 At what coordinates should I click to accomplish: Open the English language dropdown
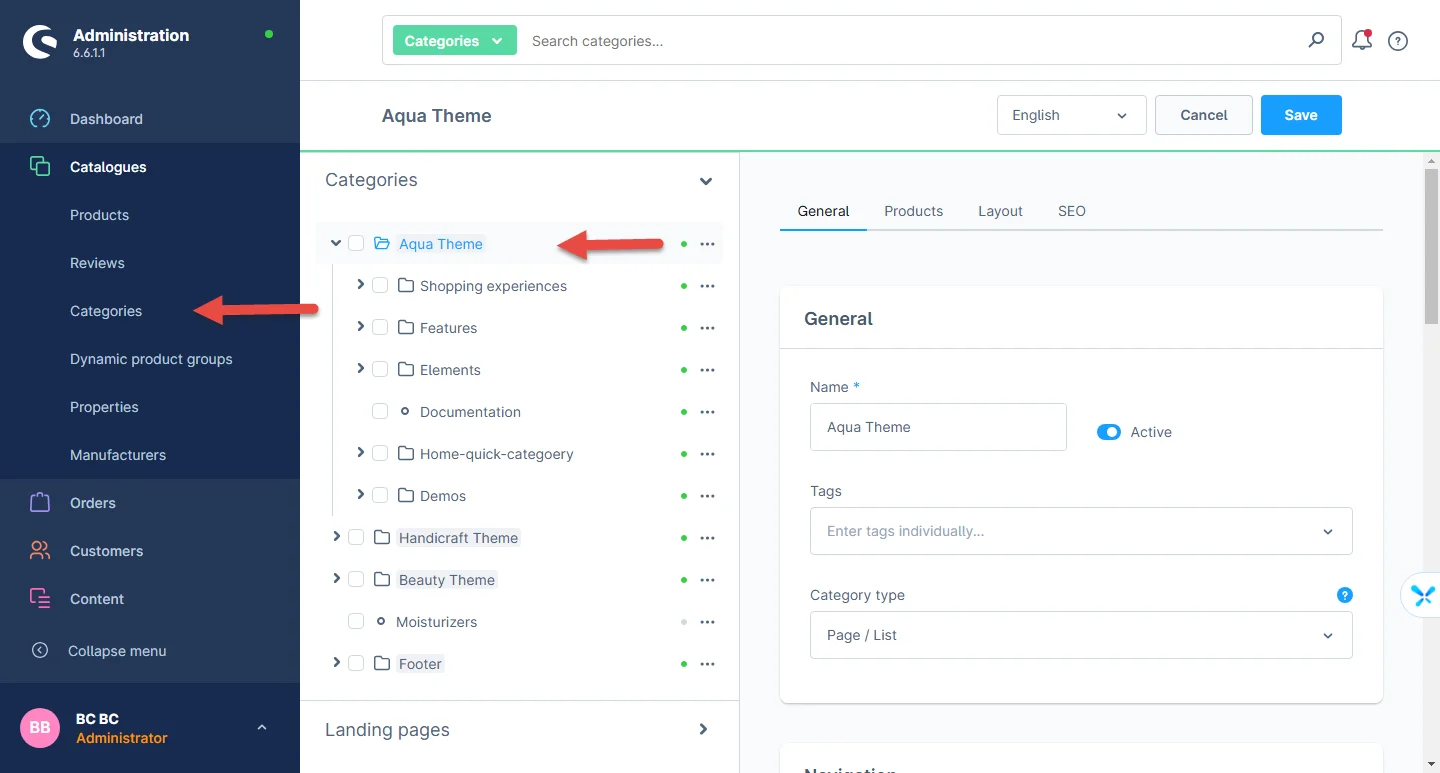click(1071, 115)
